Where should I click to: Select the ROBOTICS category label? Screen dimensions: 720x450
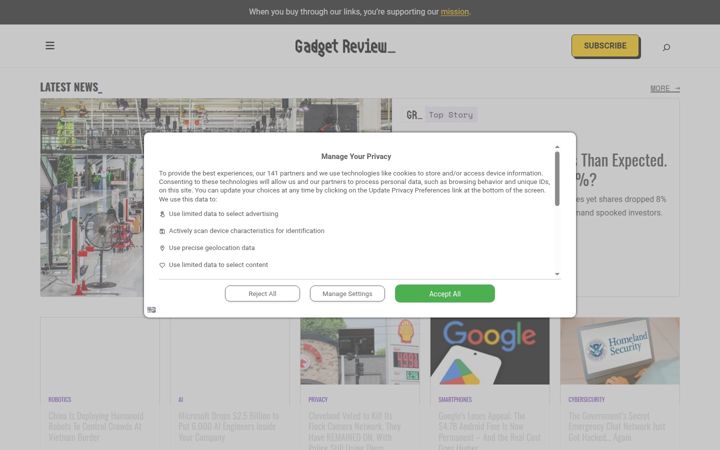[x=60, y=399]
